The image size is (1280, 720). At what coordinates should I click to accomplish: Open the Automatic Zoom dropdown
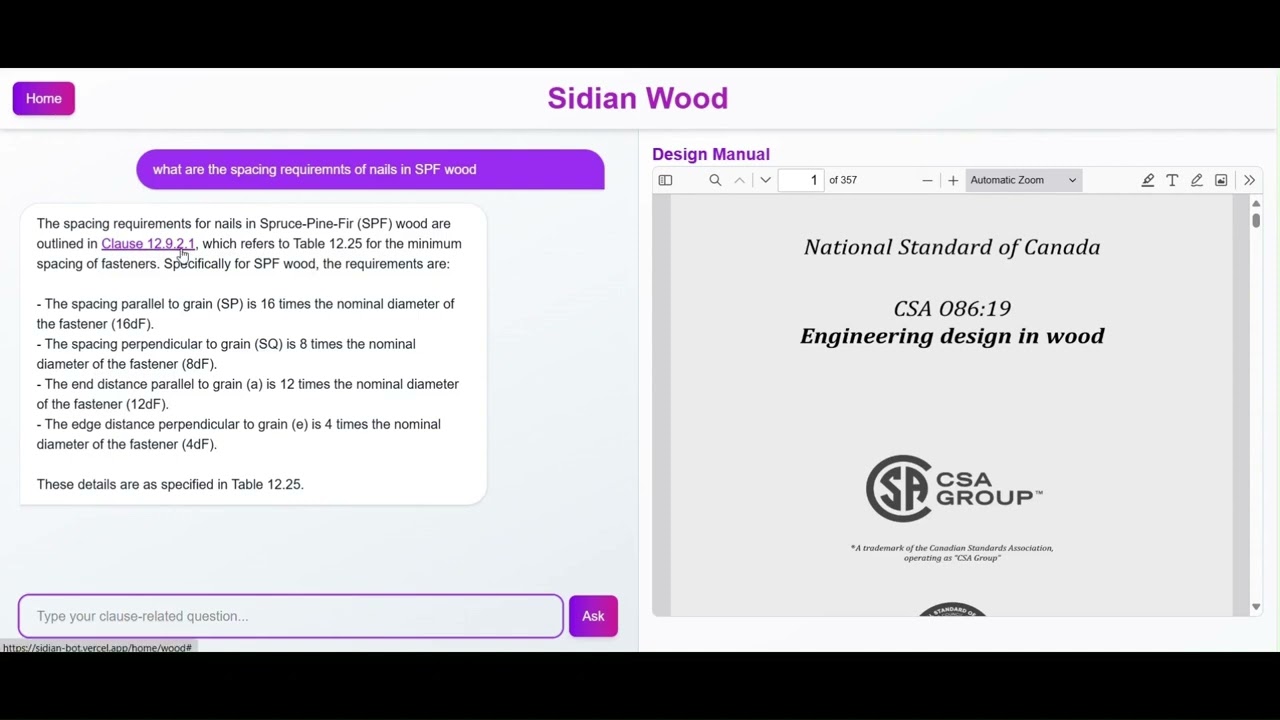coord(1023,180)
